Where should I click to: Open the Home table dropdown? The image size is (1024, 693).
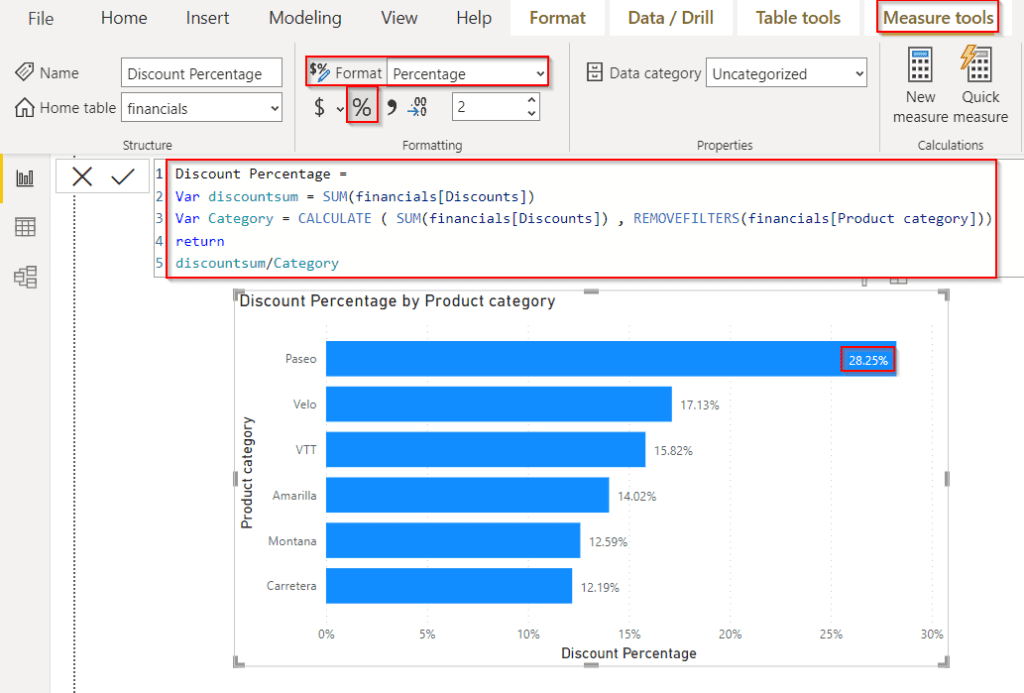pos(201,108)
